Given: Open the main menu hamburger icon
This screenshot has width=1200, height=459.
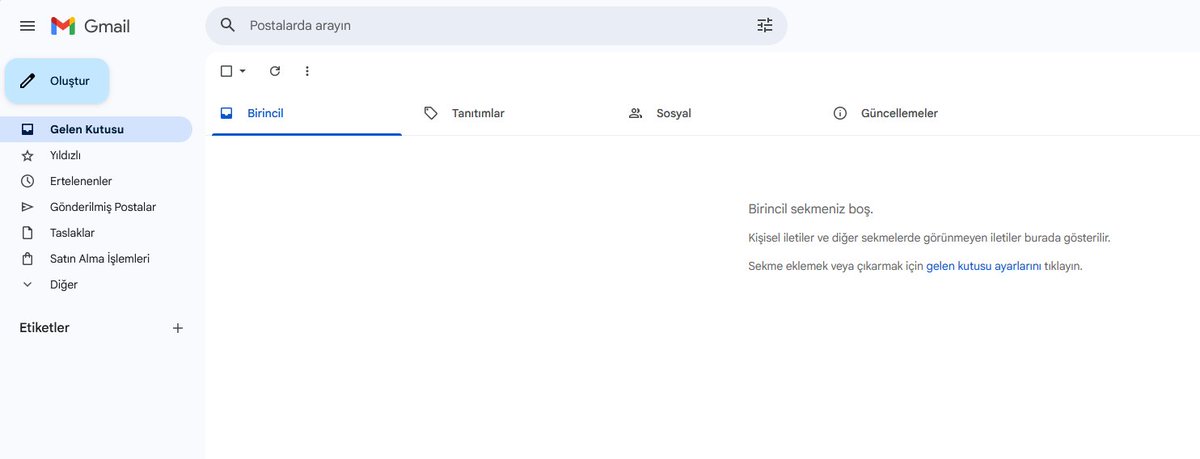Looking at the screenshot, I should pyautogui.click(x=27, y=26).
